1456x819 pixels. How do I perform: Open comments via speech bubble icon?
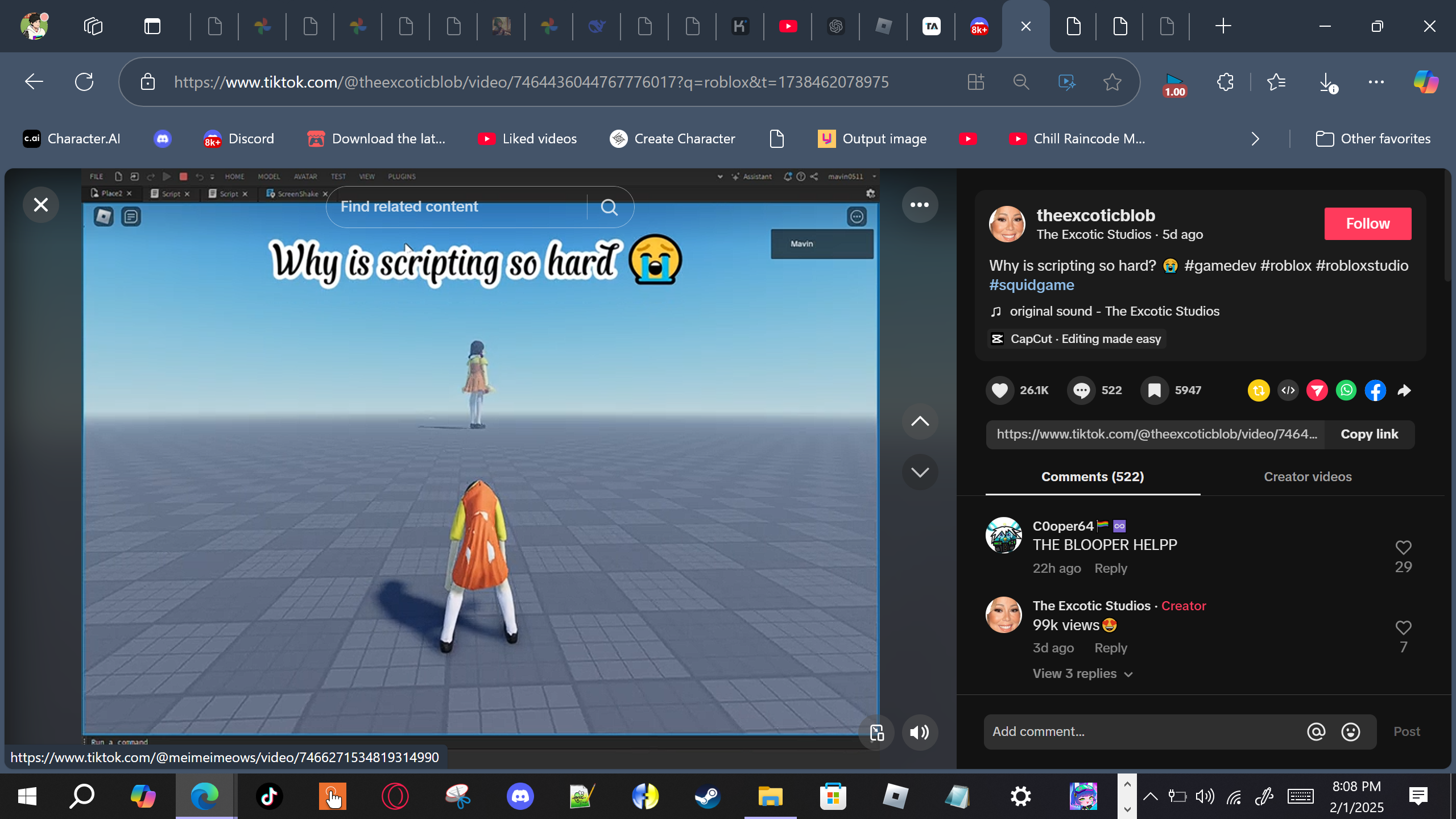coord(1081,390)
